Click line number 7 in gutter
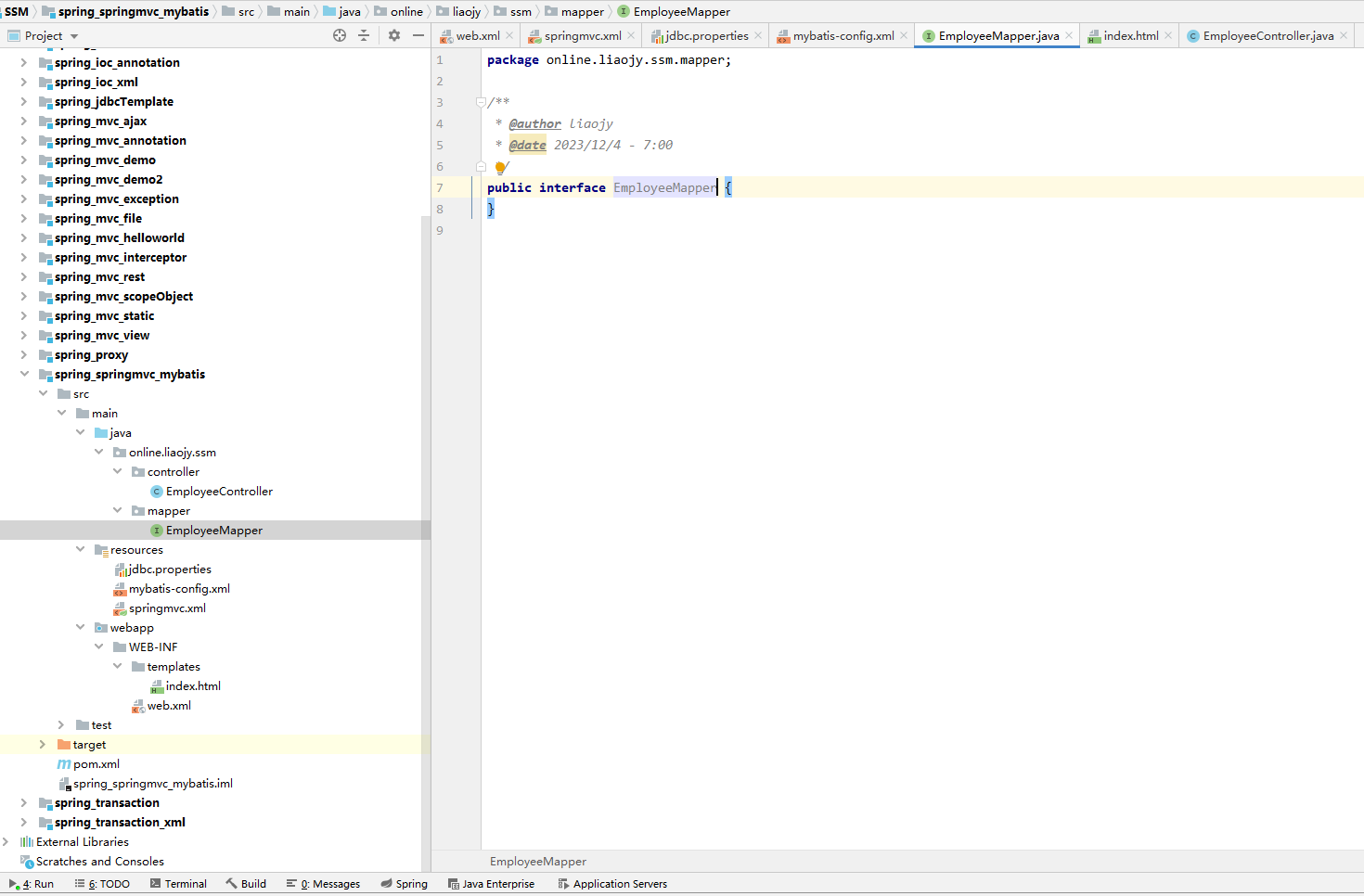 coord(440,187)
